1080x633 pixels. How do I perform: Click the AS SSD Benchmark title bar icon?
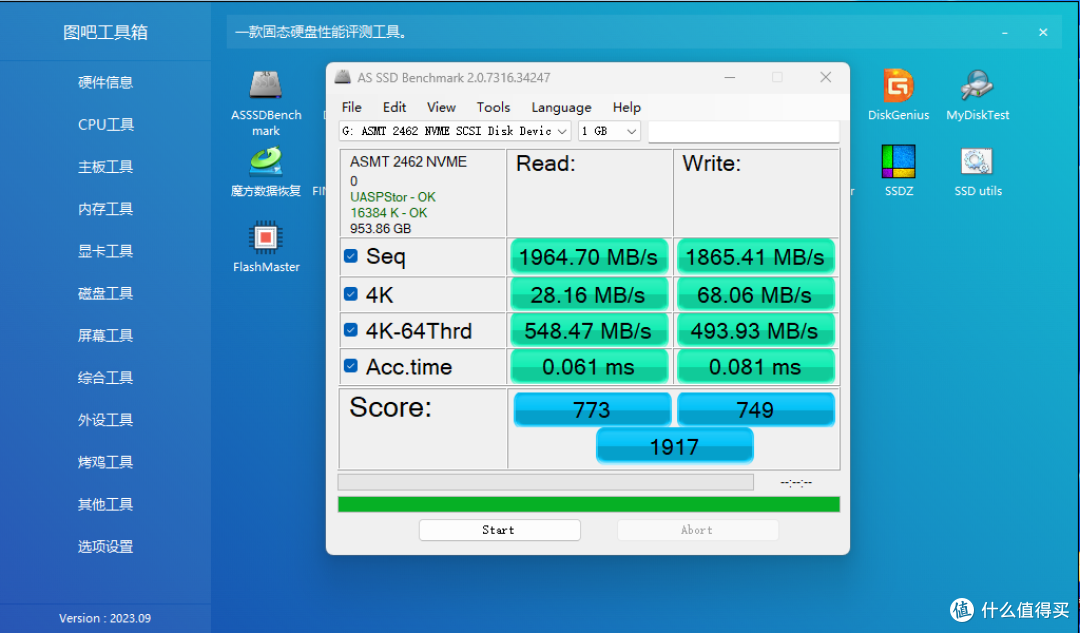click(x=342, y=77)
